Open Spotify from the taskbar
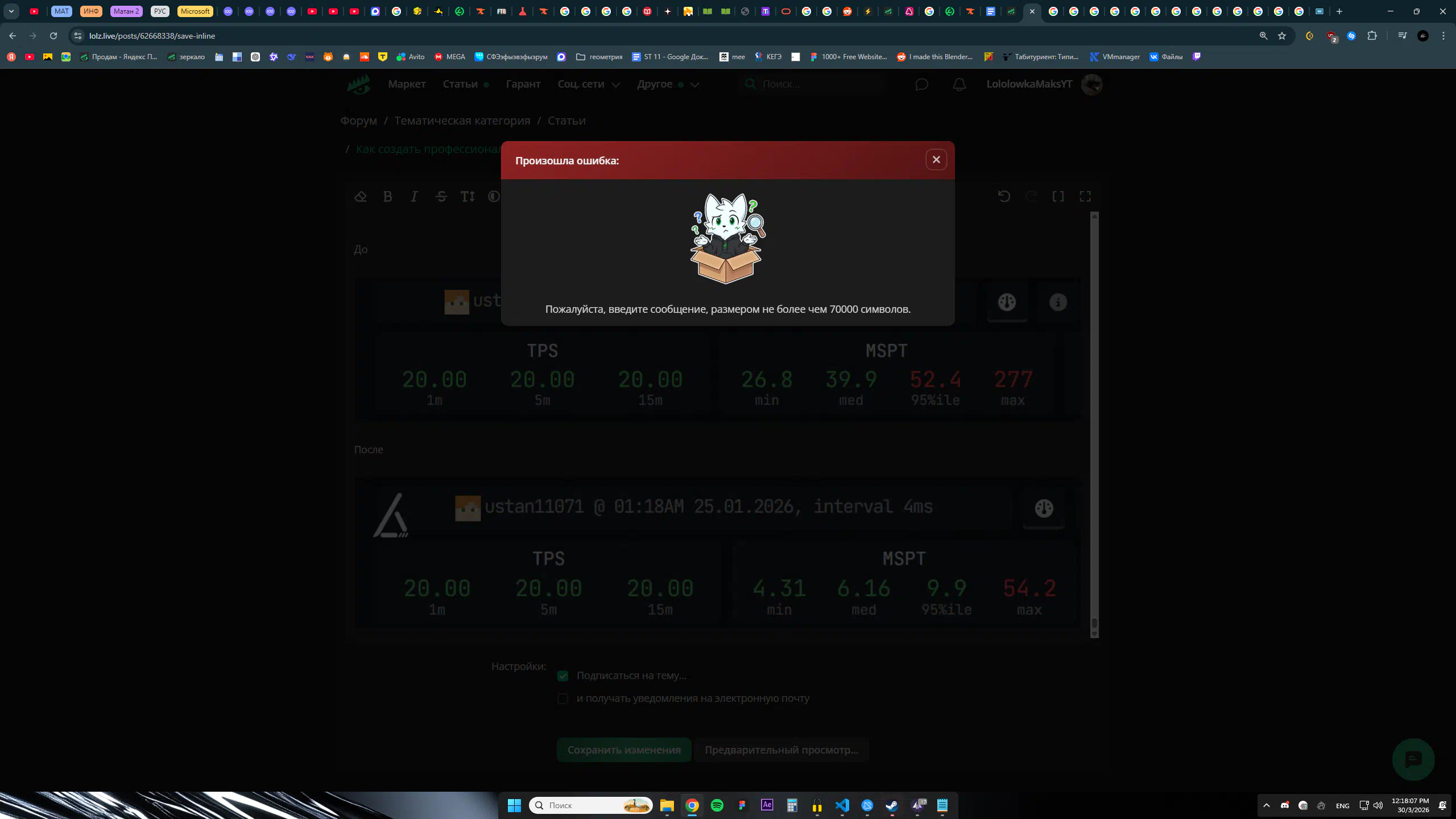Screen dimensions: 1456x819 (x=717, y=805)
